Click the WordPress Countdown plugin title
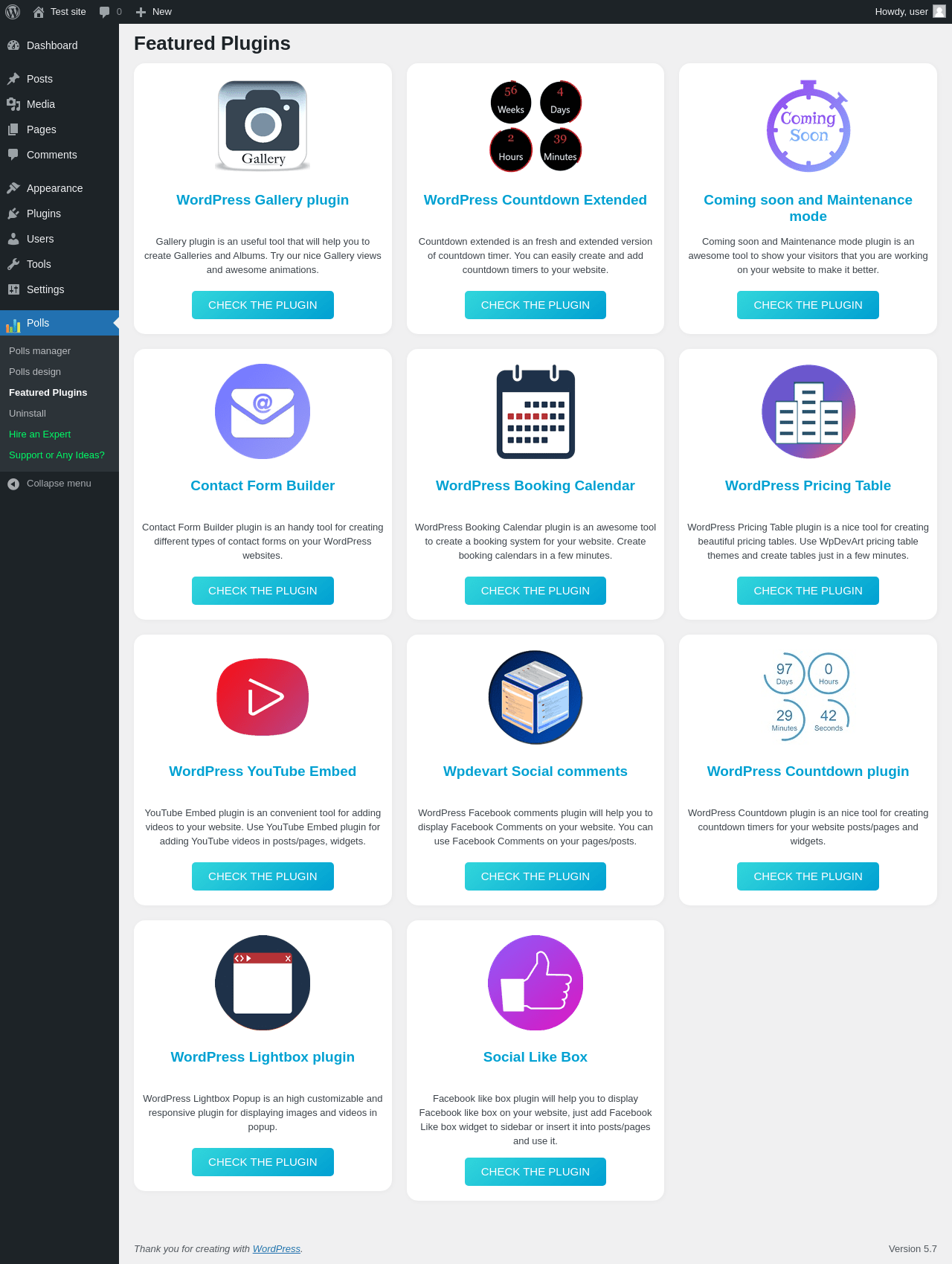Image resolution: width=952 pixels, height=1264 pixels. (x=808, y=771)
